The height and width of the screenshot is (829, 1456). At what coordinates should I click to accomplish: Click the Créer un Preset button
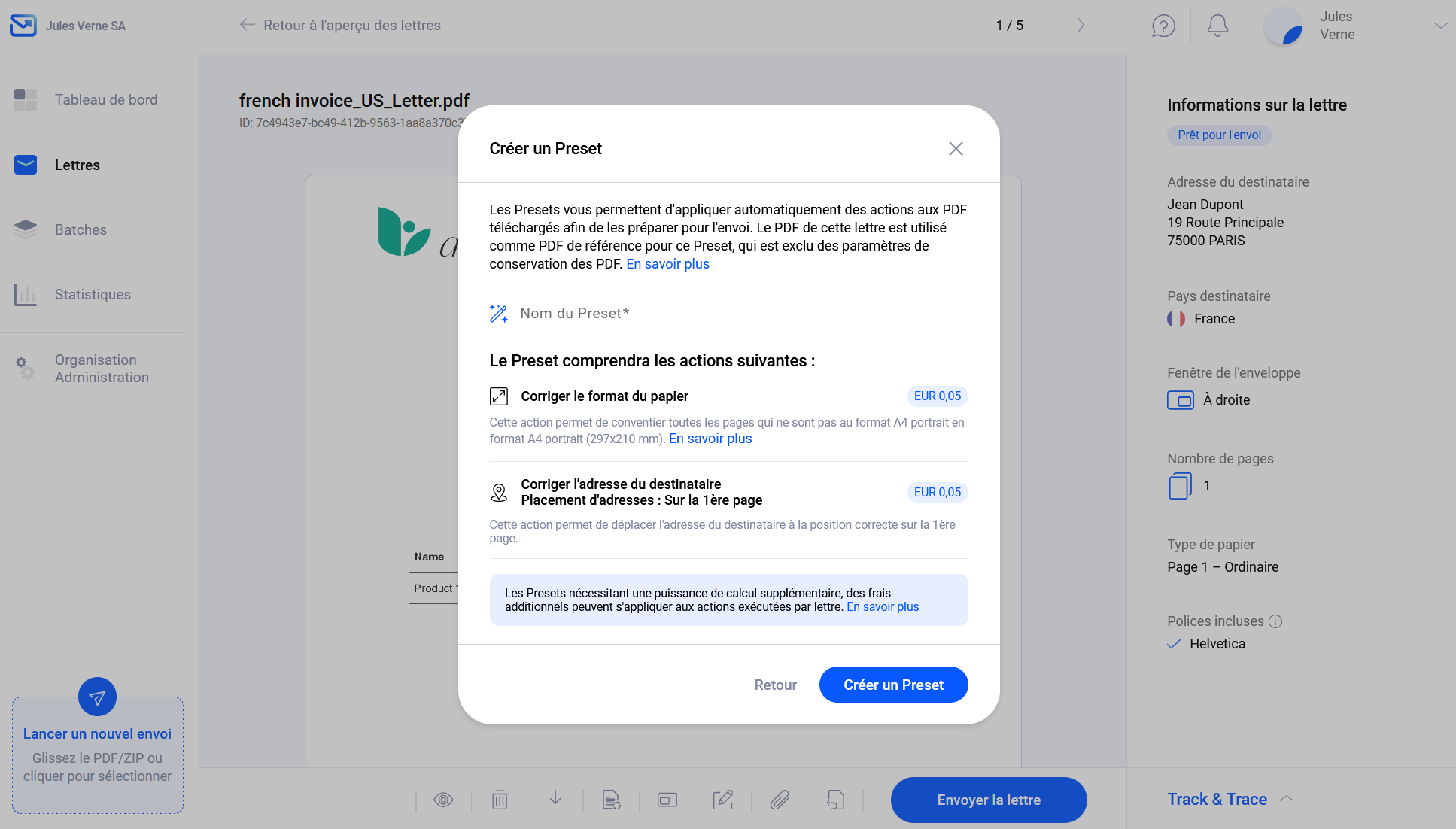(893, 685)
